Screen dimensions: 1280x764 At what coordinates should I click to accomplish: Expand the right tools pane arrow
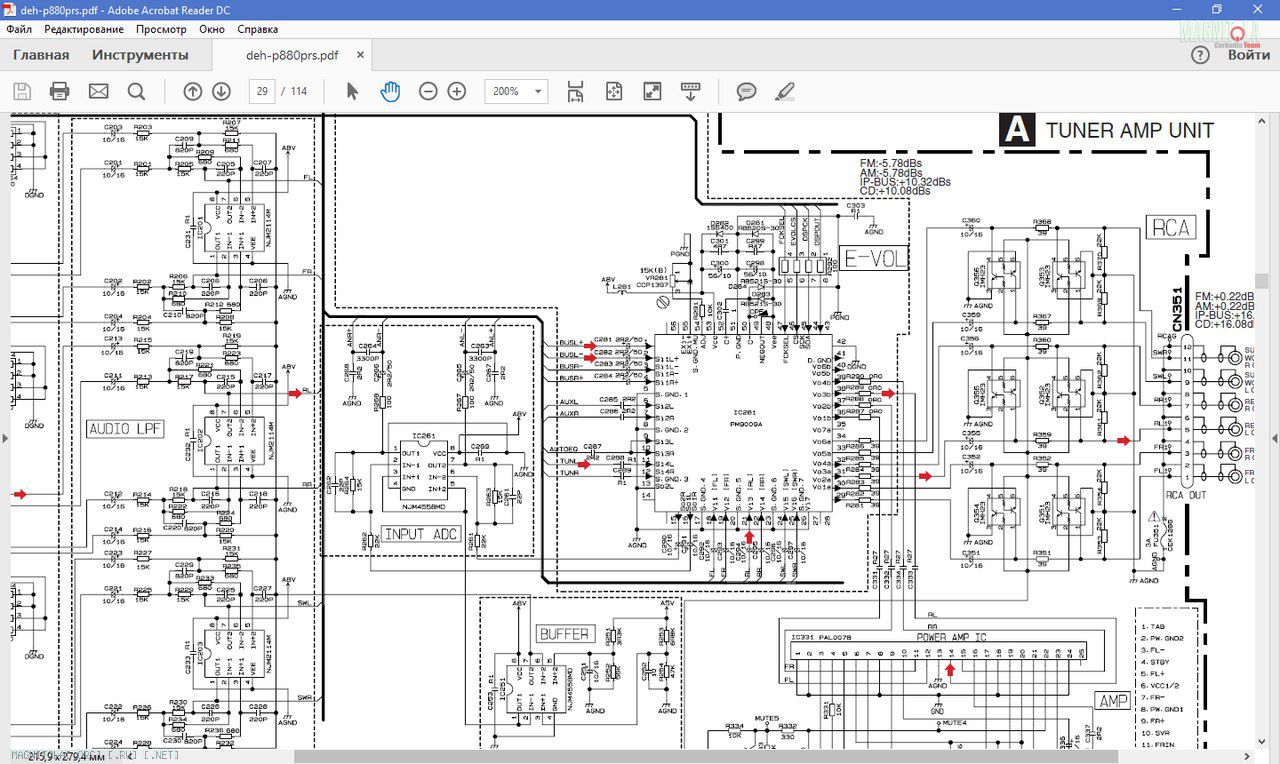(x=1274, y=438)
